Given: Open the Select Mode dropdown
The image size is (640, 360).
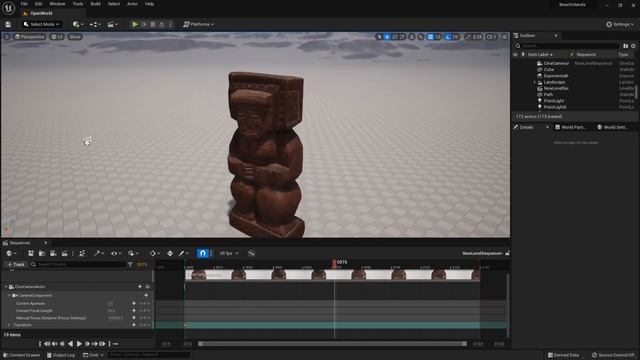Looking at the screenshot, I should (x=42, y=24).
